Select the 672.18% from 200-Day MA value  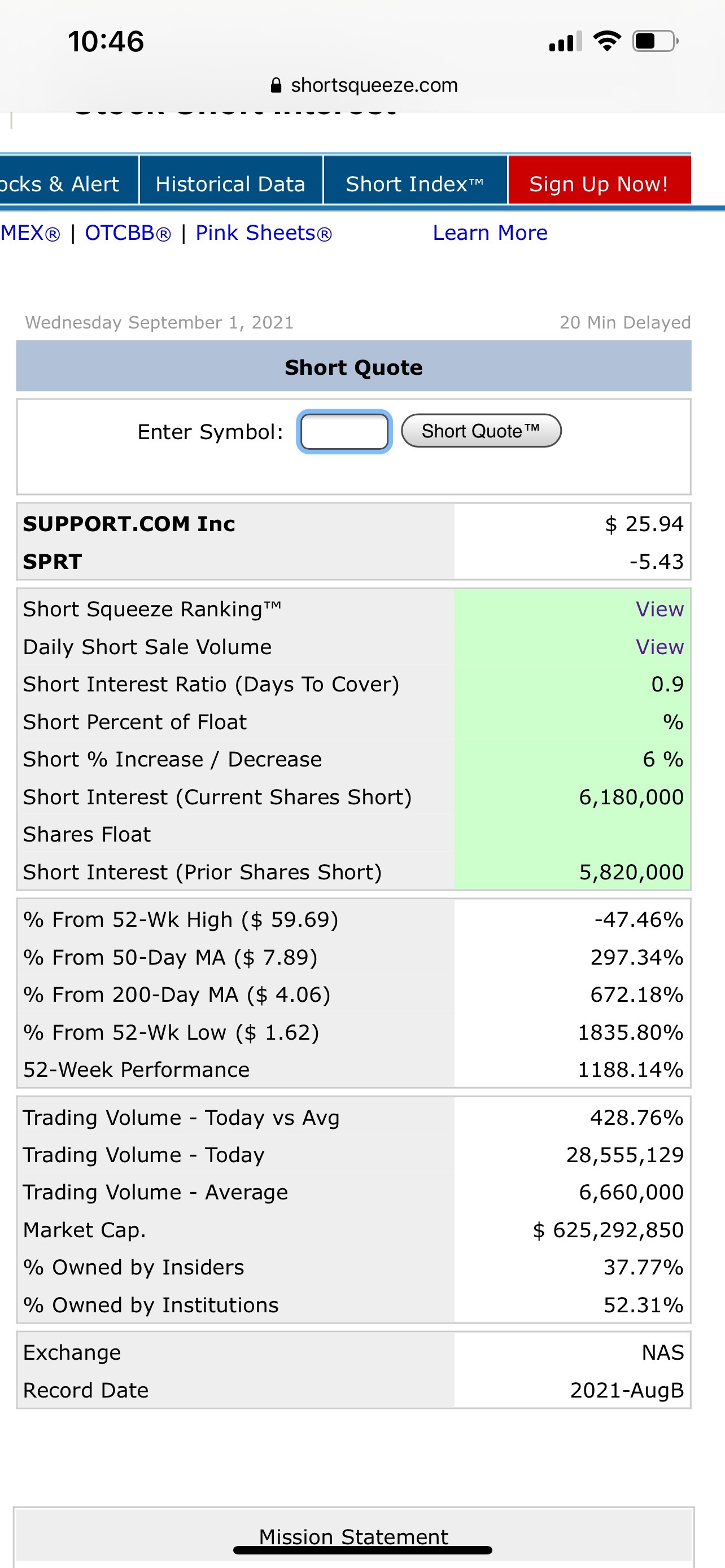[637, 995]
